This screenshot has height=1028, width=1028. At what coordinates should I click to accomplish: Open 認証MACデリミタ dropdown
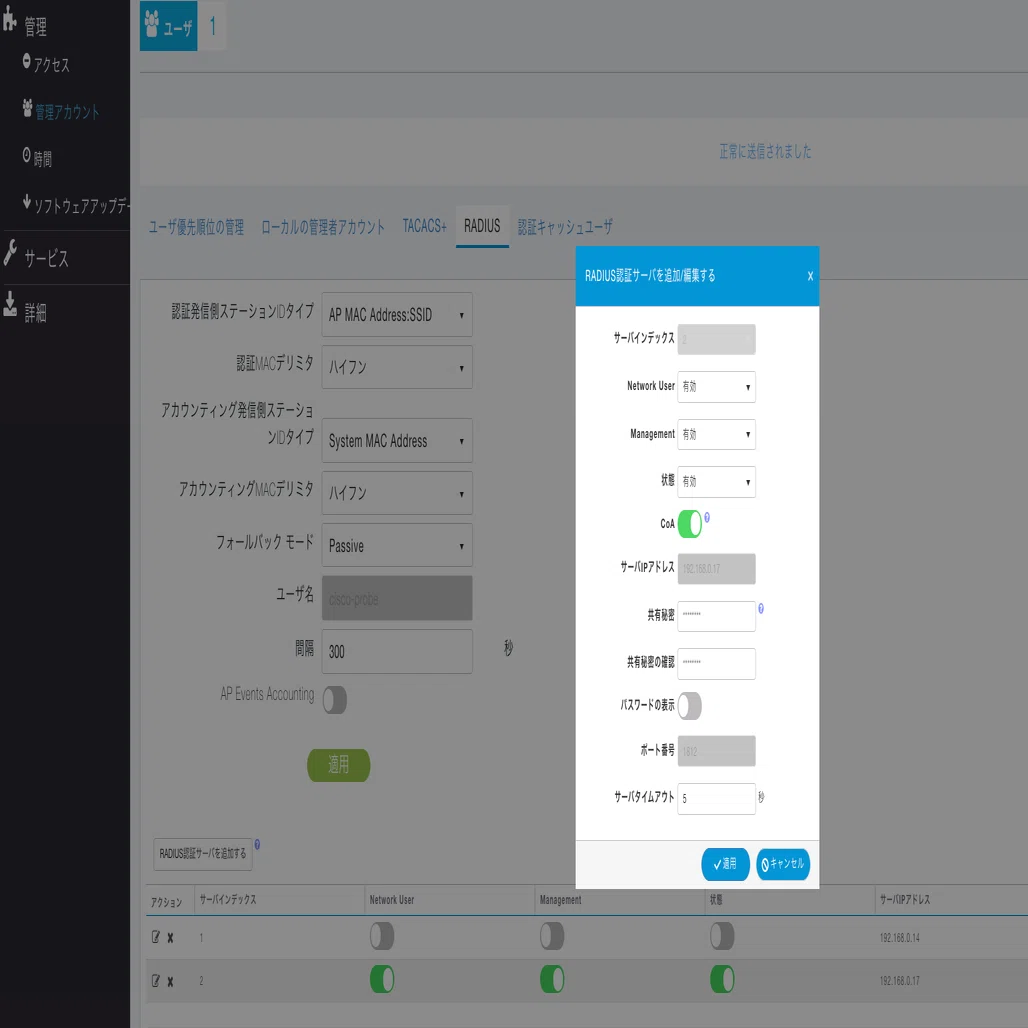point(397,366)
